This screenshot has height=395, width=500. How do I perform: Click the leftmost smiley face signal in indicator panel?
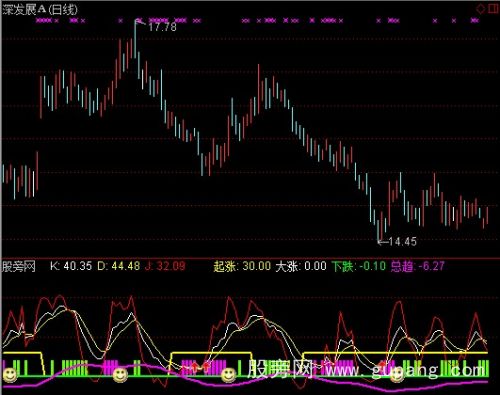point(10,375)
